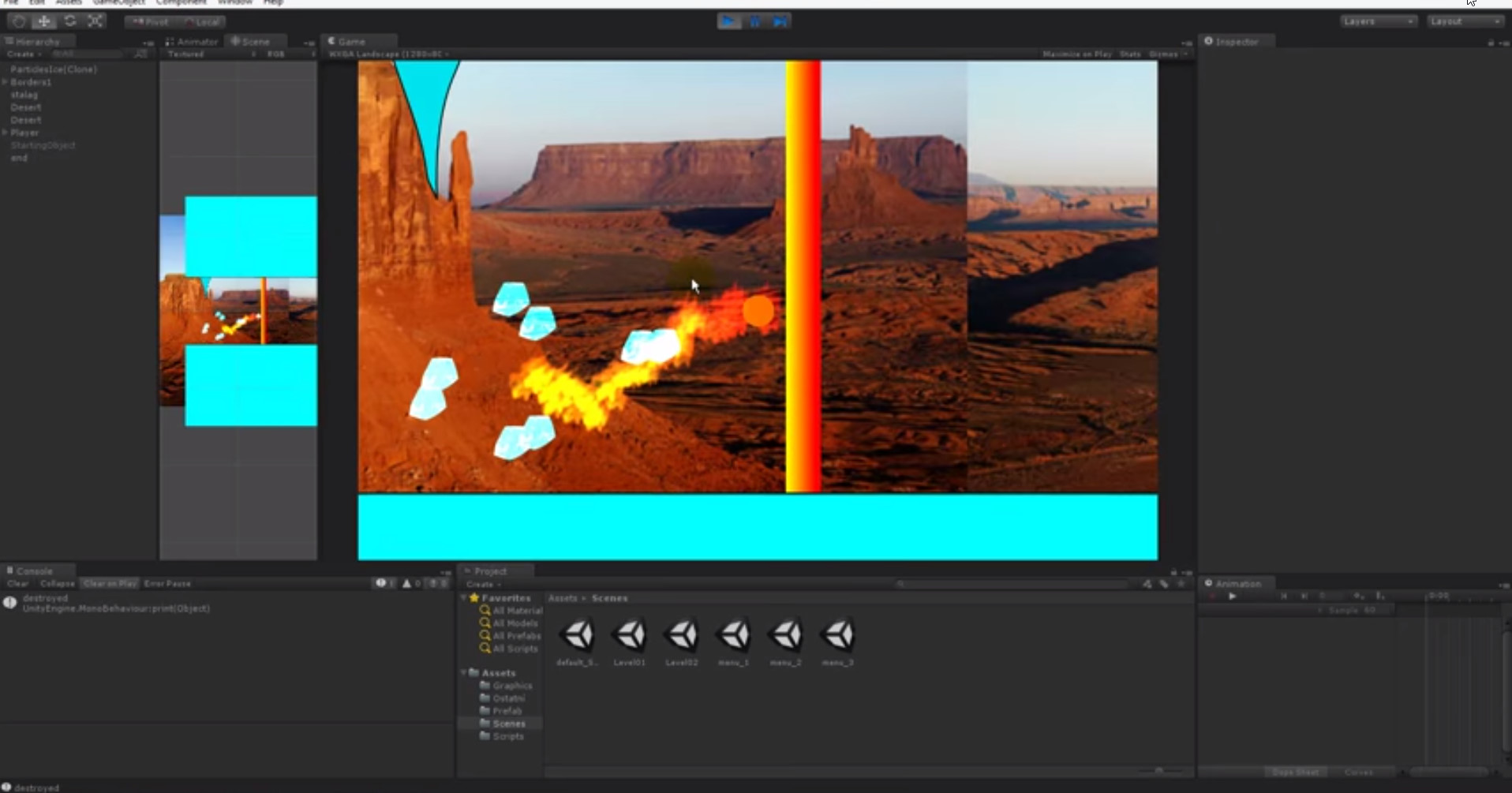
Task: Click the Step frame button
Action: (x=780, y=21)
